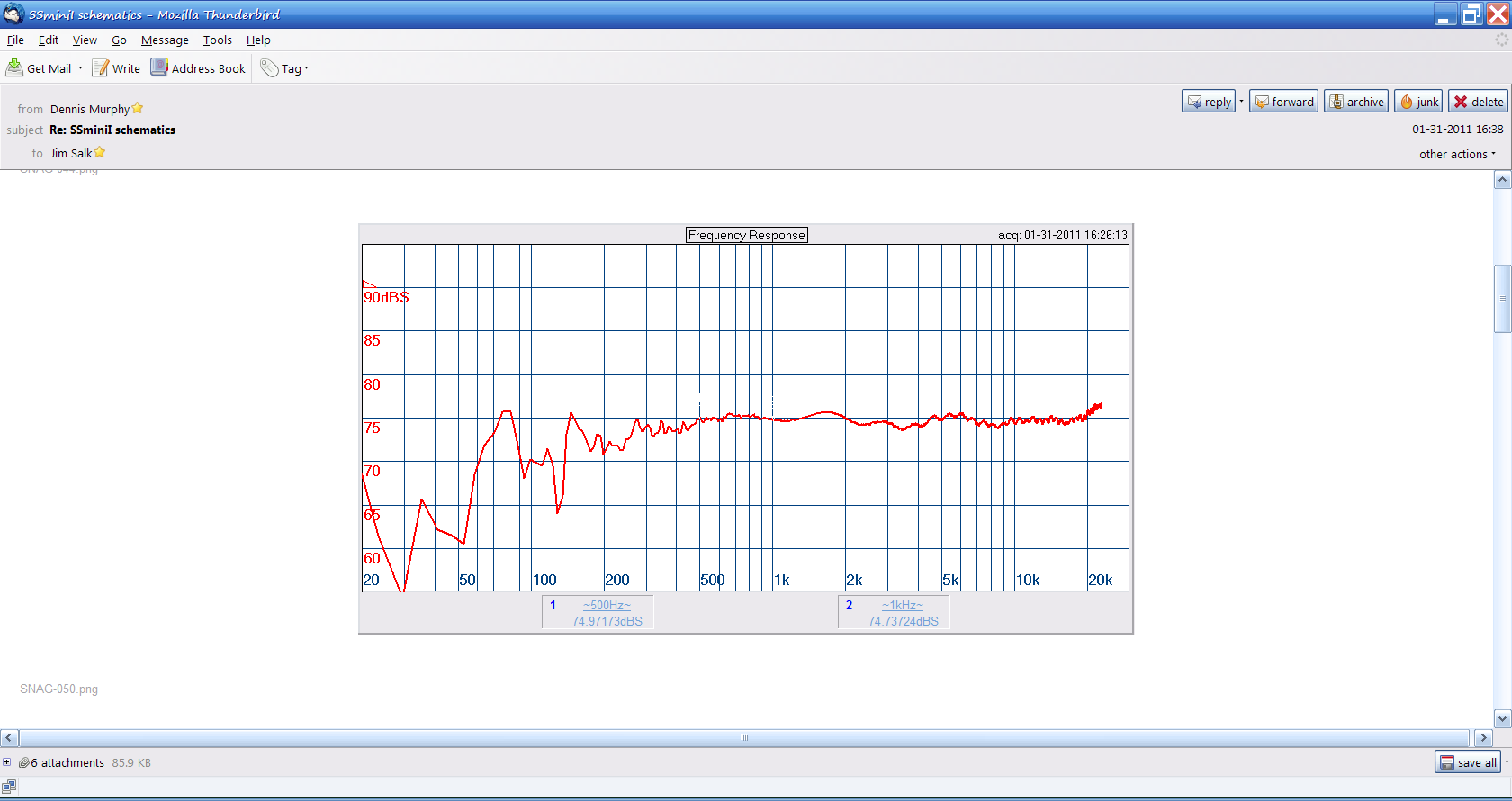Image resolution: width=1512 pixels, height=801 pixels.
Task: Open the Edit menu
Action: pyautogui.click(x=49, y=40)
